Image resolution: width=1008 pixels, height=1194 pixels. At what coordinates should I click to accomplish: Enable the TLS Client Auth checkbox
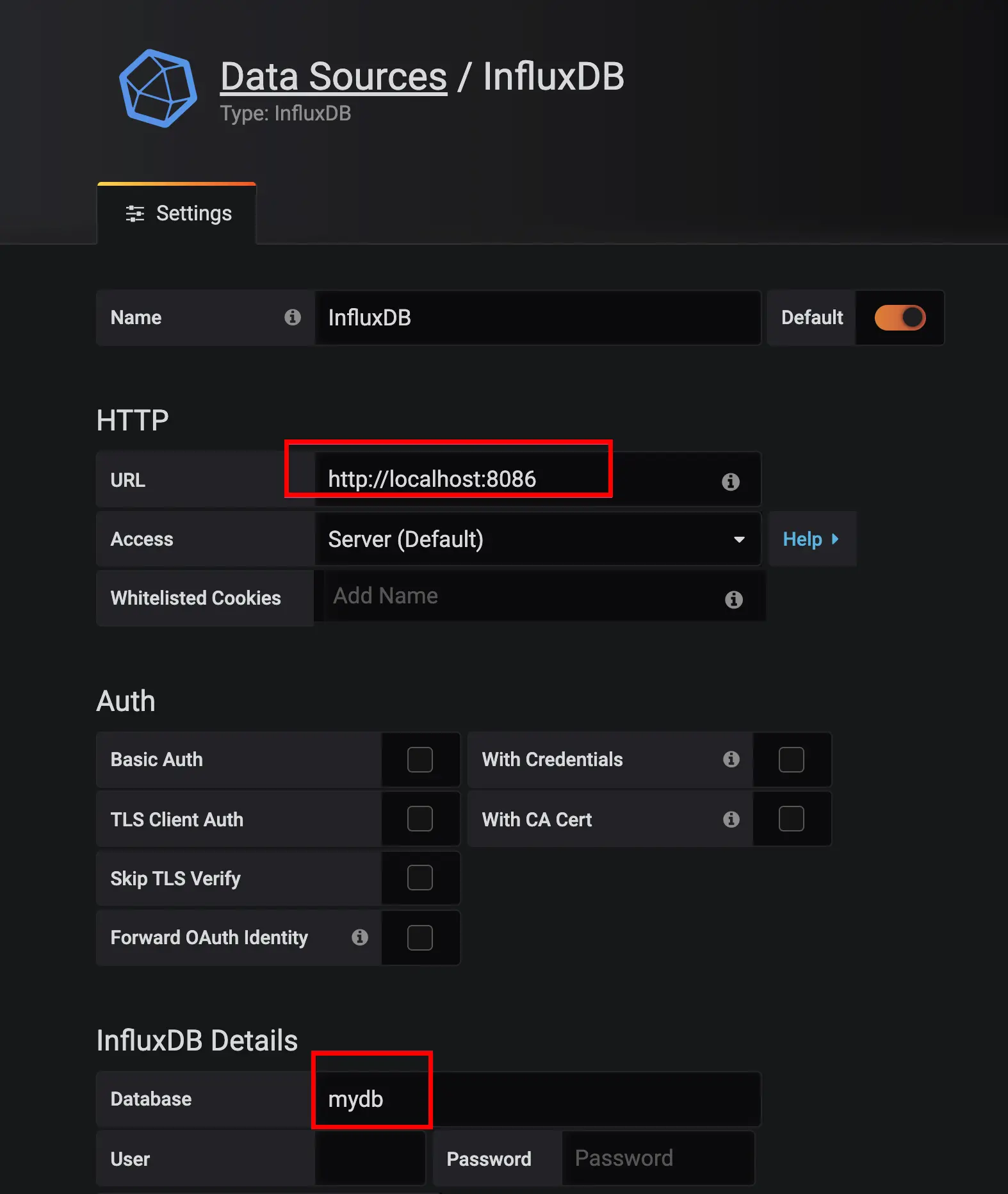[420, 819]
